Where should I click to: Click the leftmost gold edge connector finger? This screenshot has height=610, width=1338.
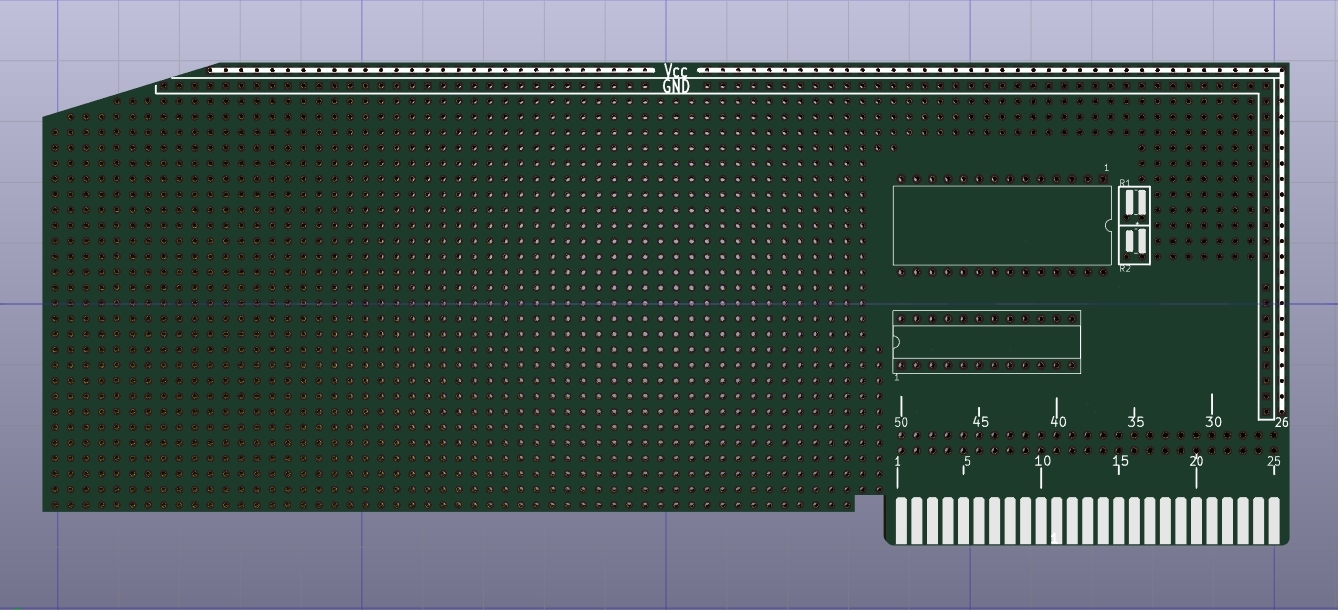click(901, 521)
